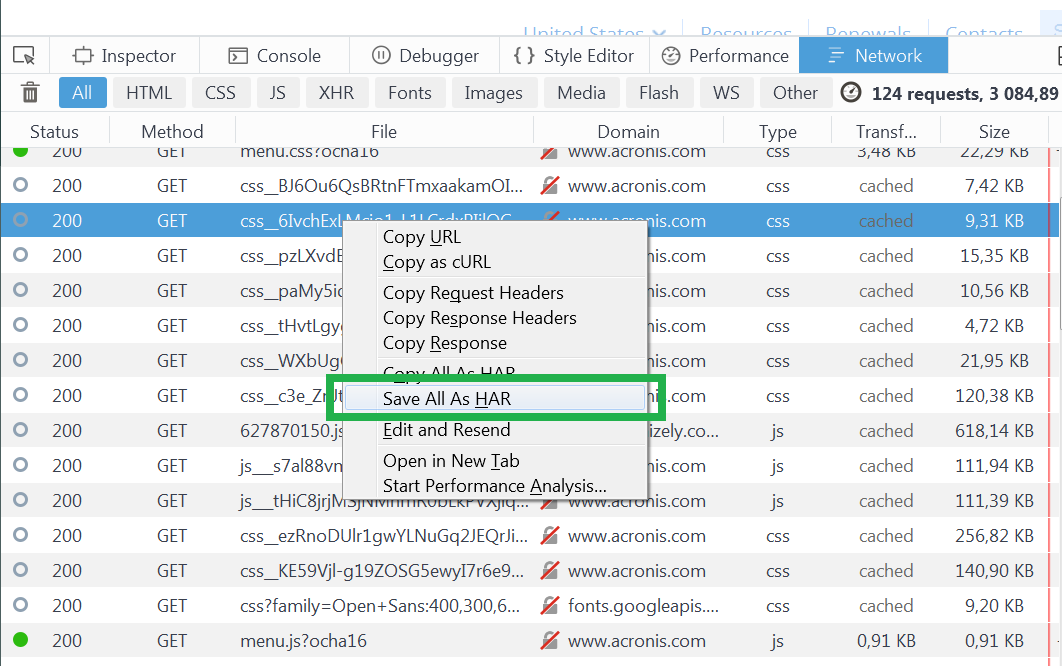The width and height of the screenshot is (1062, 666).
Task: Click the stopwatch performance analysis icon
Action: [x=850, y=93]
